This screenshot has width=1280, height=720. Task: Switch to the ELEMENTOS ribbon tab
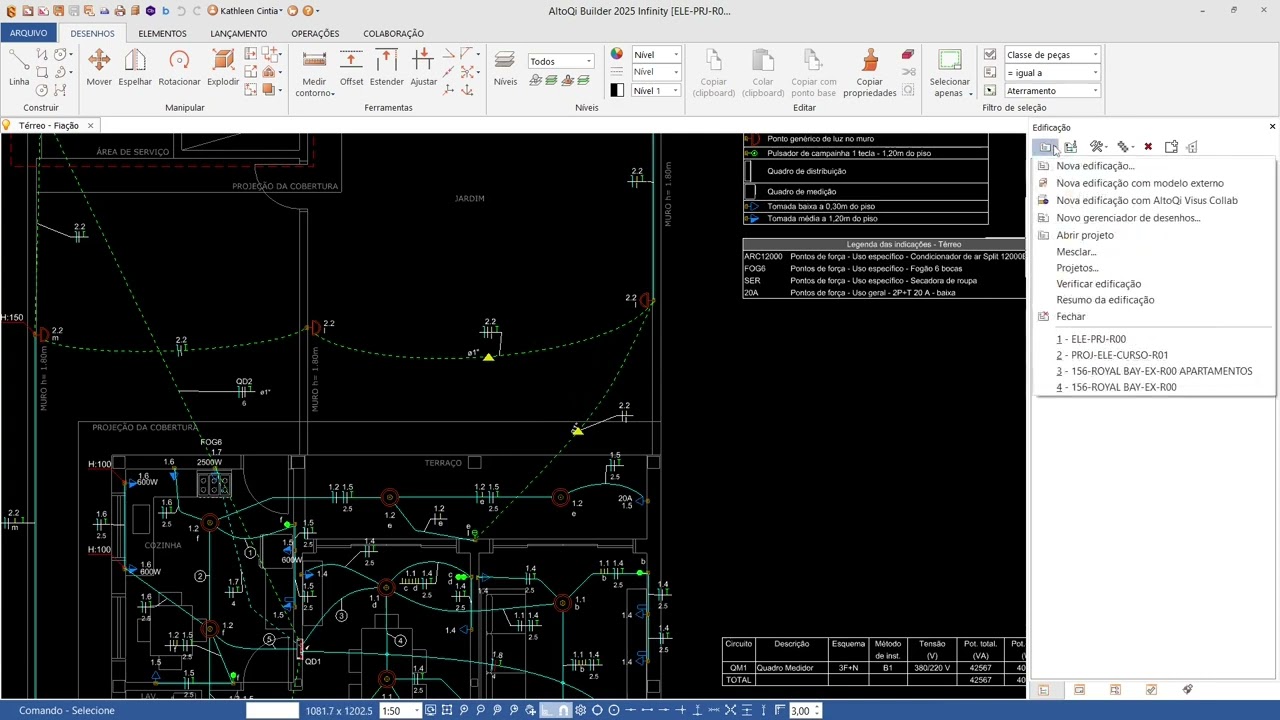point(162,33)
